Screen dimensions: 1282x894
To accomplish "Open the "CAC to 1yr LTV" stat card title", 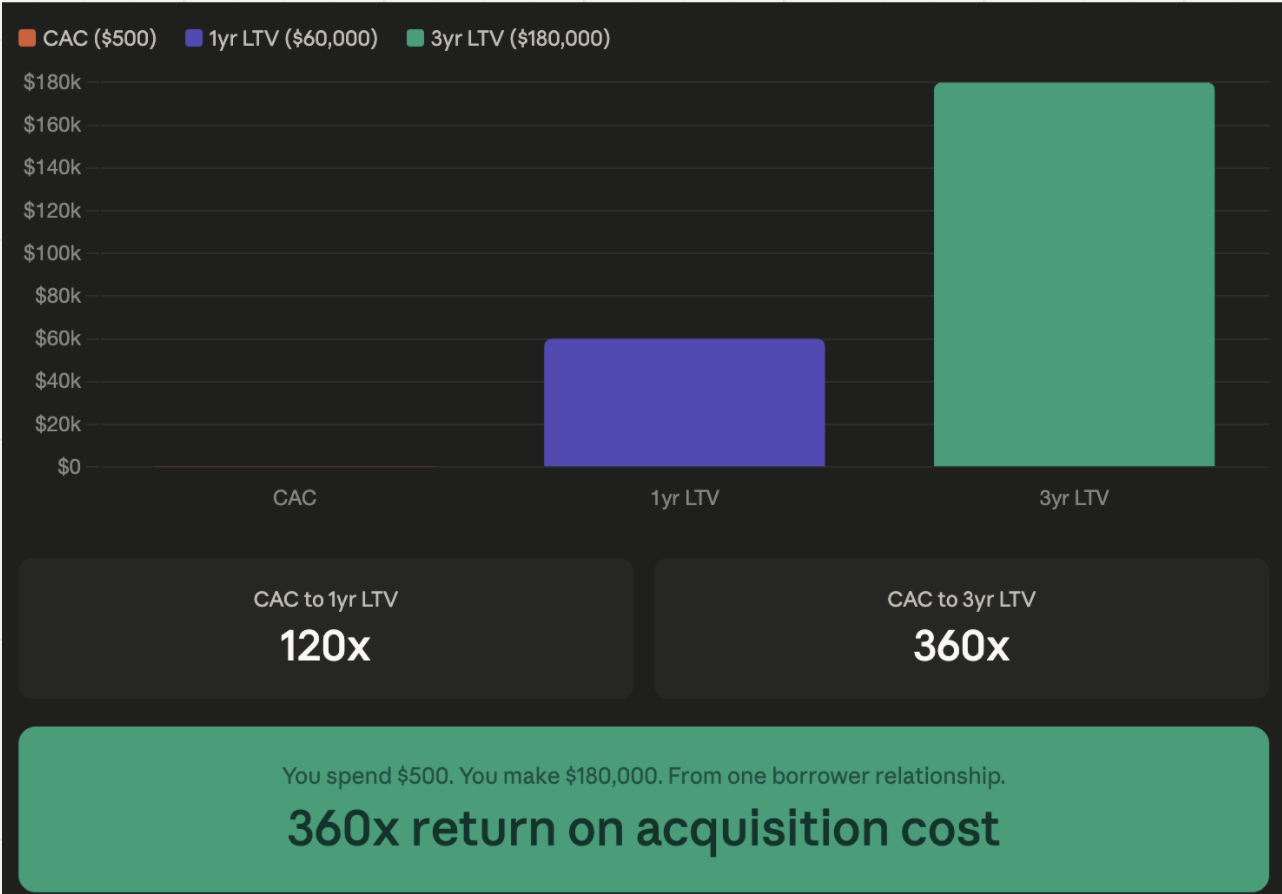I will pyautogui.click(x=325, y=600).
